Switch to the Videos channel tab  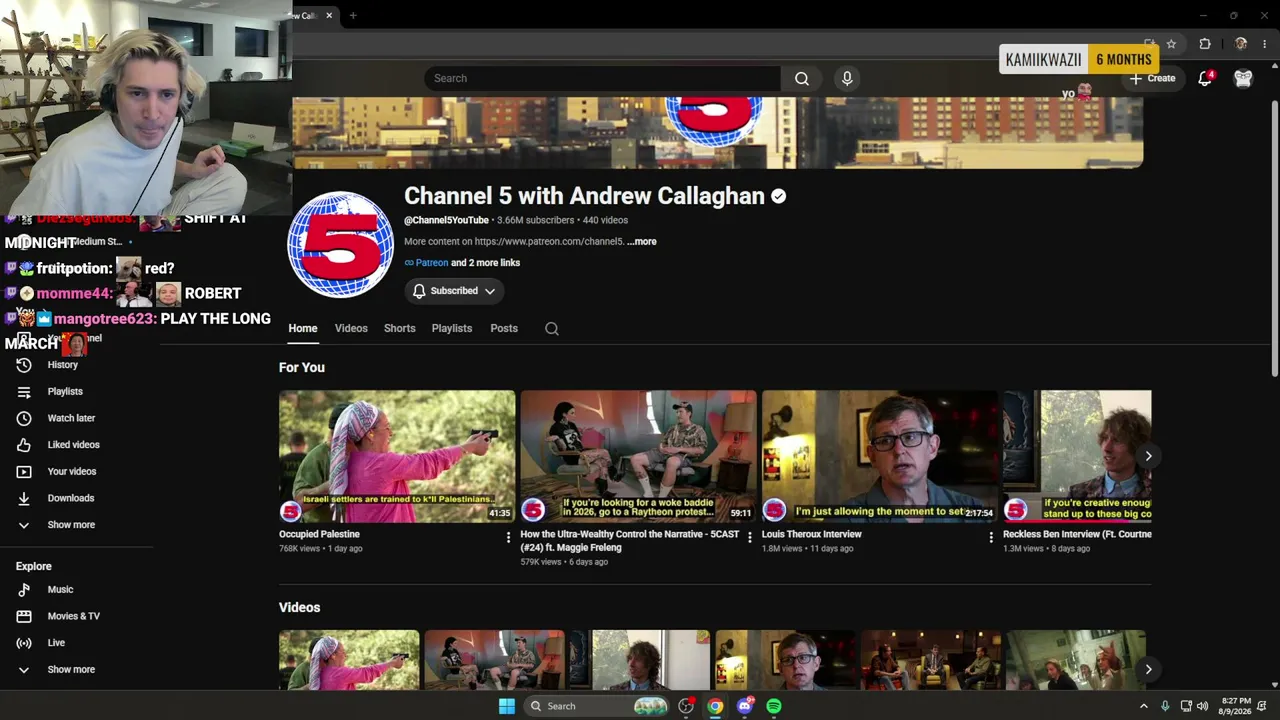click(351, 329)
